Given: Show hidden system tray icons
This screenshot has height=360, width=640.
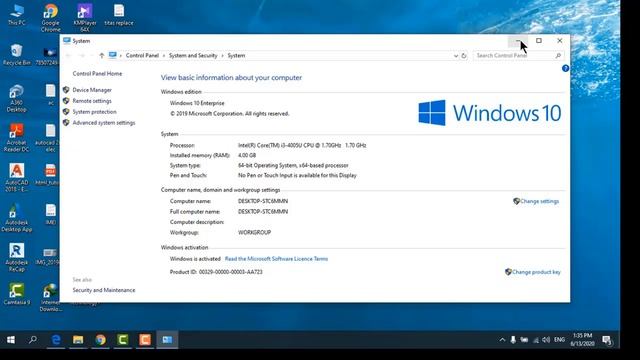Looking at the screenshot, I should pos(502,340).
